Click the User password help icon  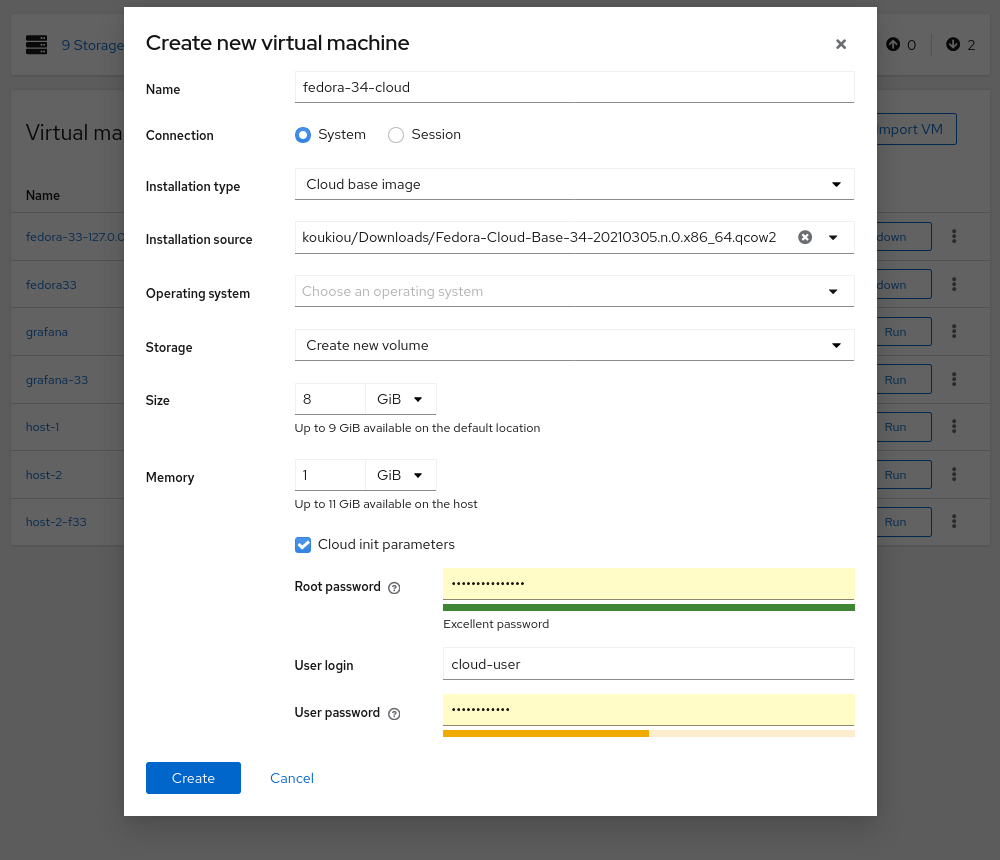(x=394, y=714)
